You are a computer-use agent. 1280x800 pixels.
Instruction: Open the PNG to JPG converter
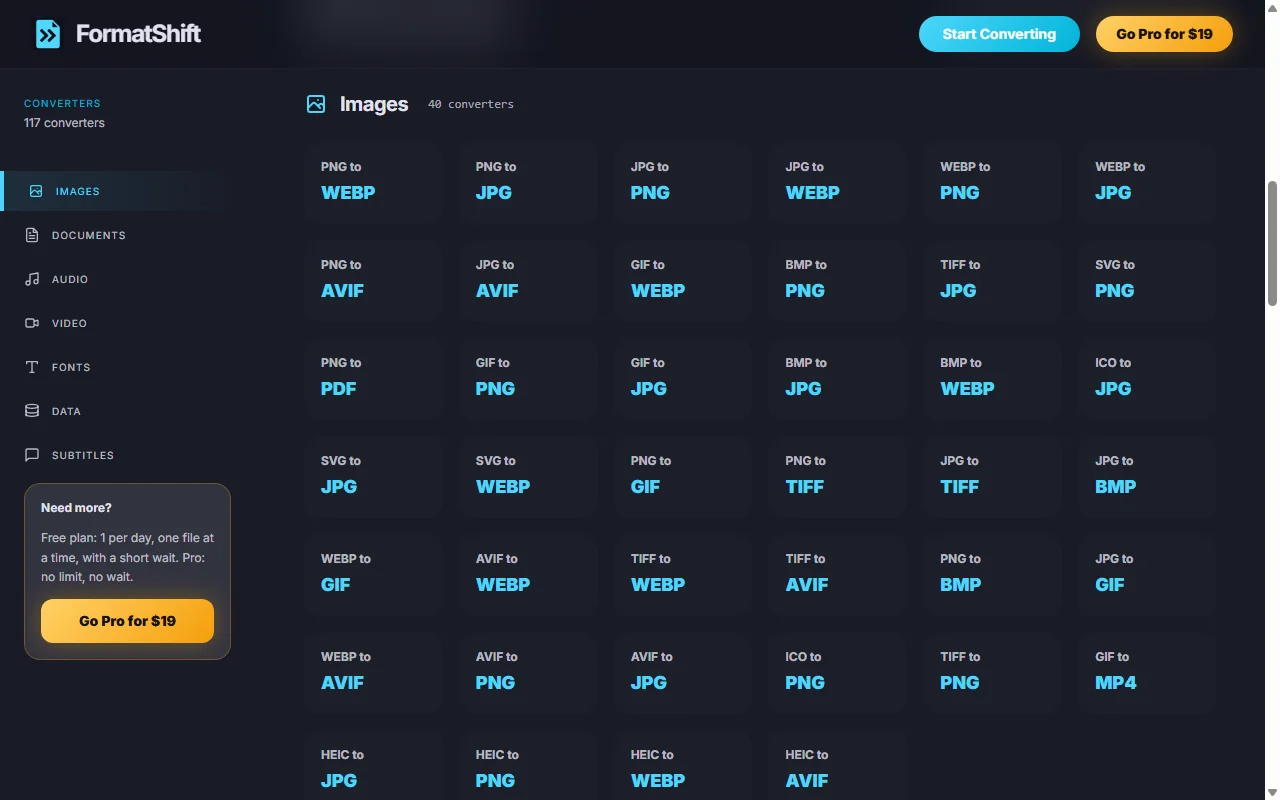(529, 181)
